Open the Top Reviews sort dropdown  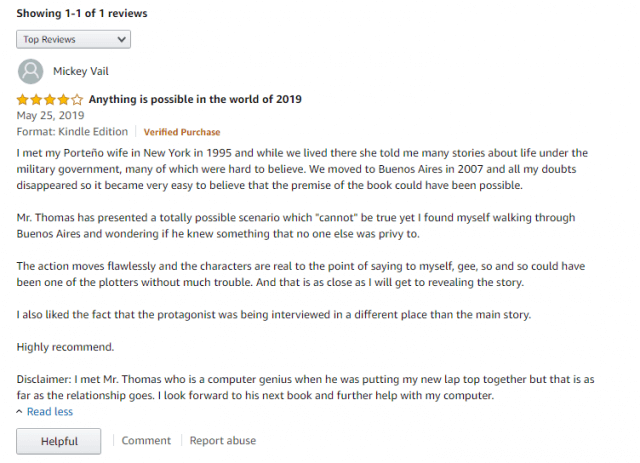click(x=73, y=39)
